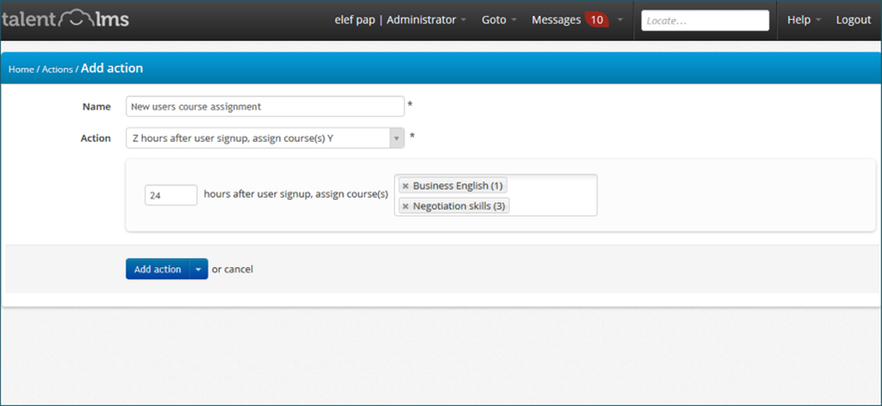Click the hours input showing 24
The height and width of the screenshot is (406, 882).
point(171,195)
